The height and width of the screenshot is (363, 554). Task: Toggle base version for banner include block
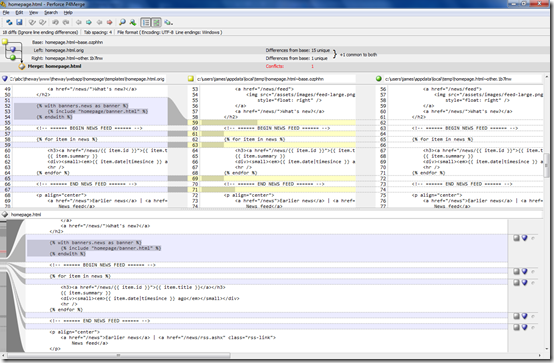(x=516, y=238)
